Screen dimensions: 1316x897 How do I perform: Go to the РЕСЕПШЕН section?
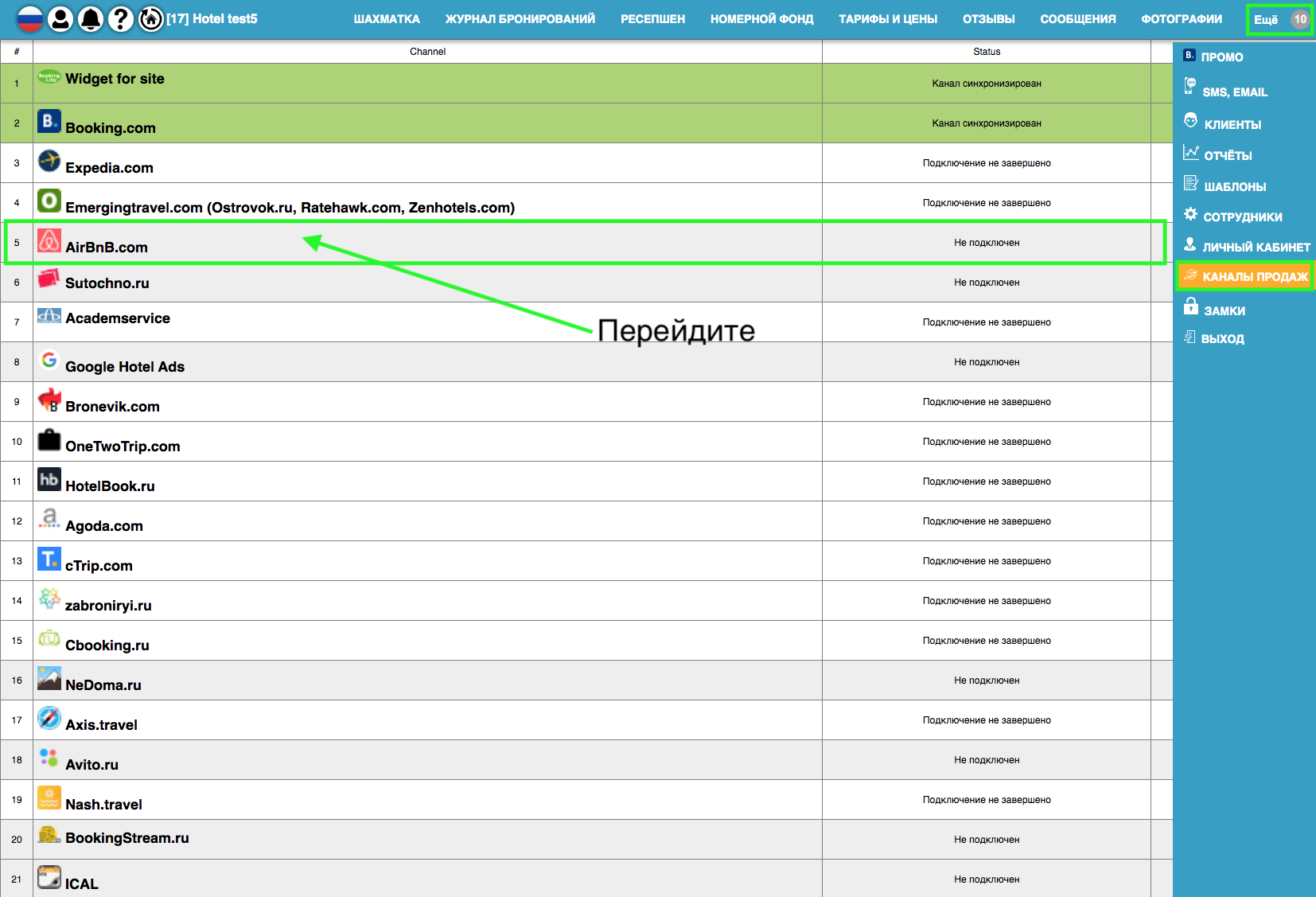click(x=652, y=19)
